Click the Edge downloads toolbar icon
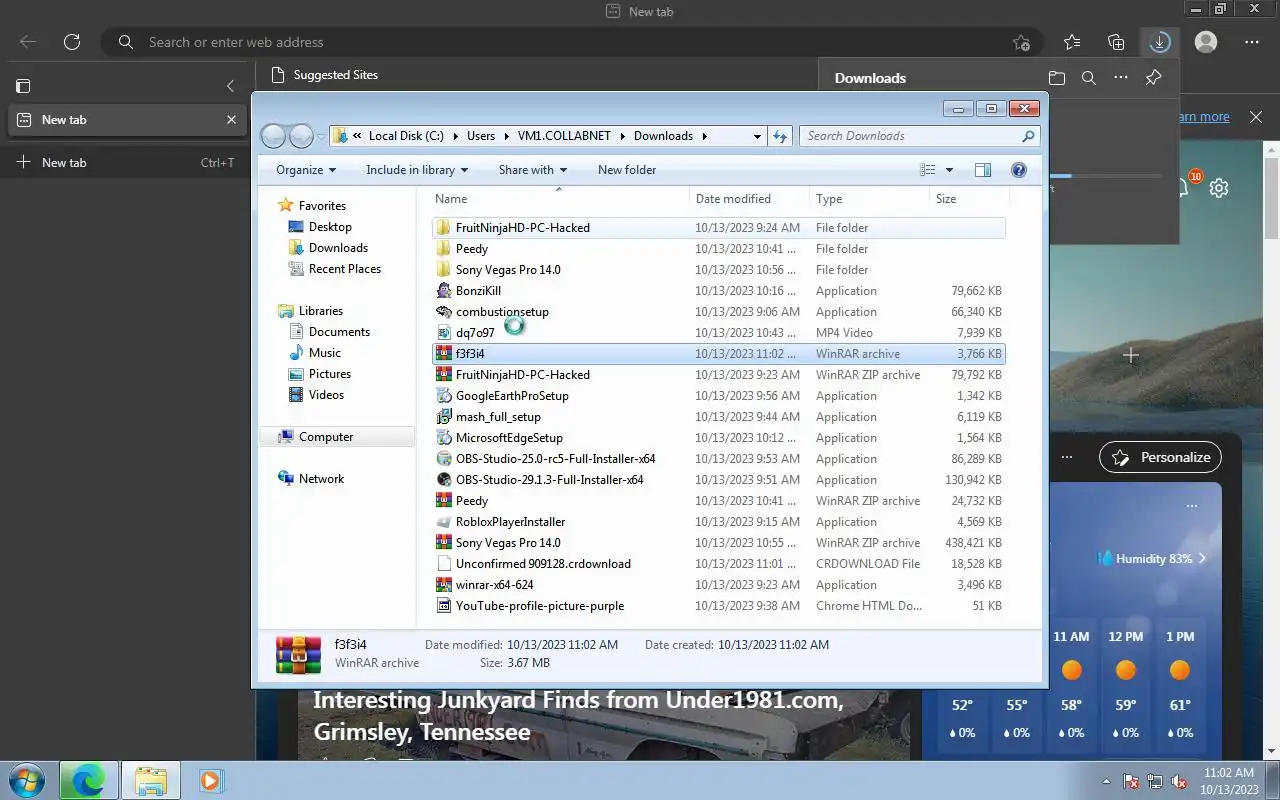The width and height of the screenshot is (1280, 800). [1159, 42]
